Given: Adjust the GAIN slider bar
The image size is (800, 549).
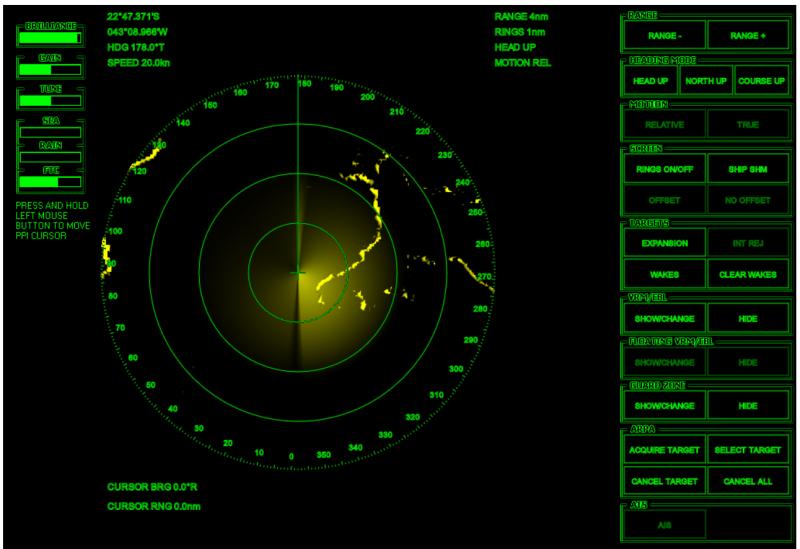Looking at the screenshot, I should coord(50,70).
